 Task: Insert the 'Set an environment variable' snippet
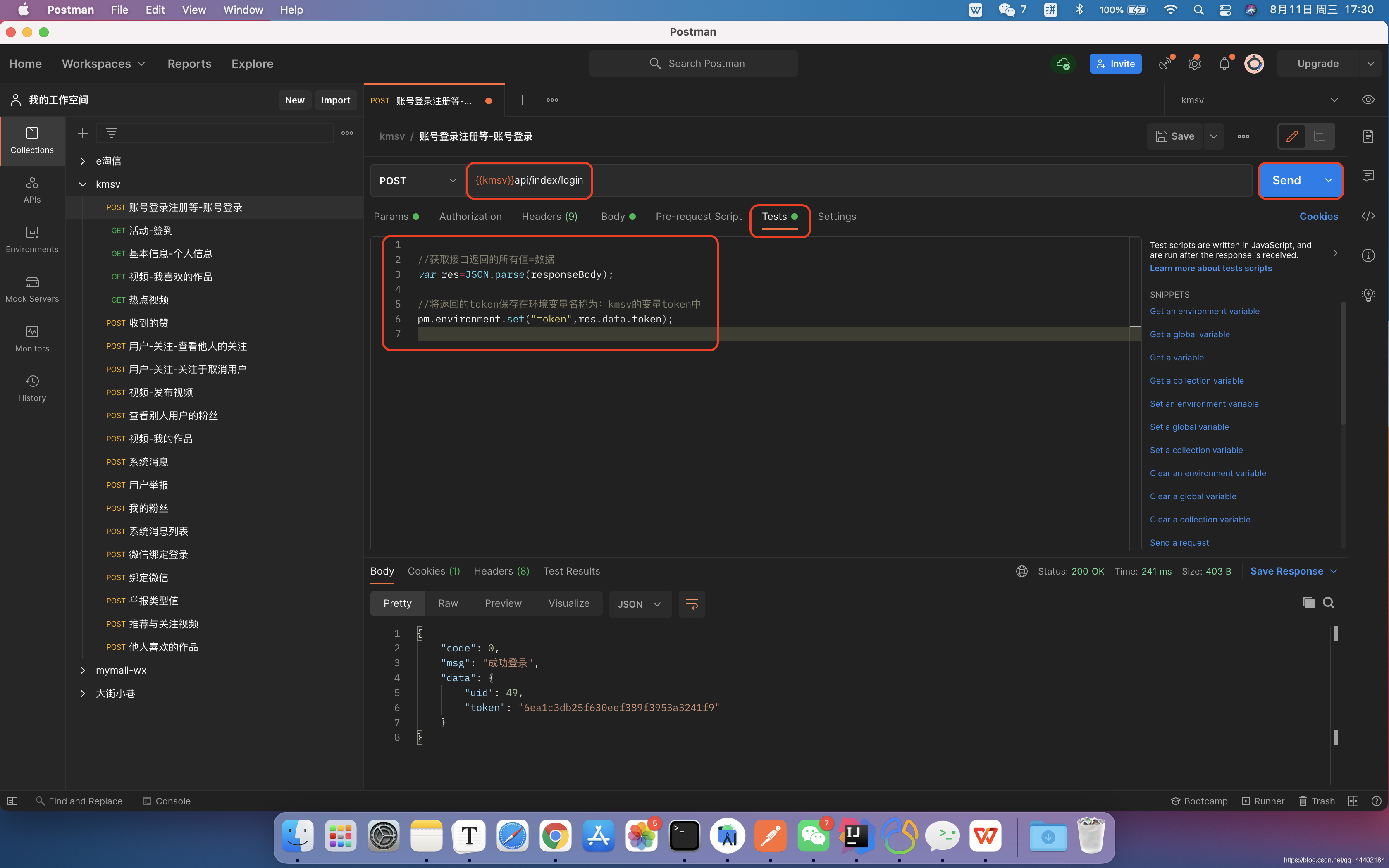pyautogui.click(x=1204, y=403)
